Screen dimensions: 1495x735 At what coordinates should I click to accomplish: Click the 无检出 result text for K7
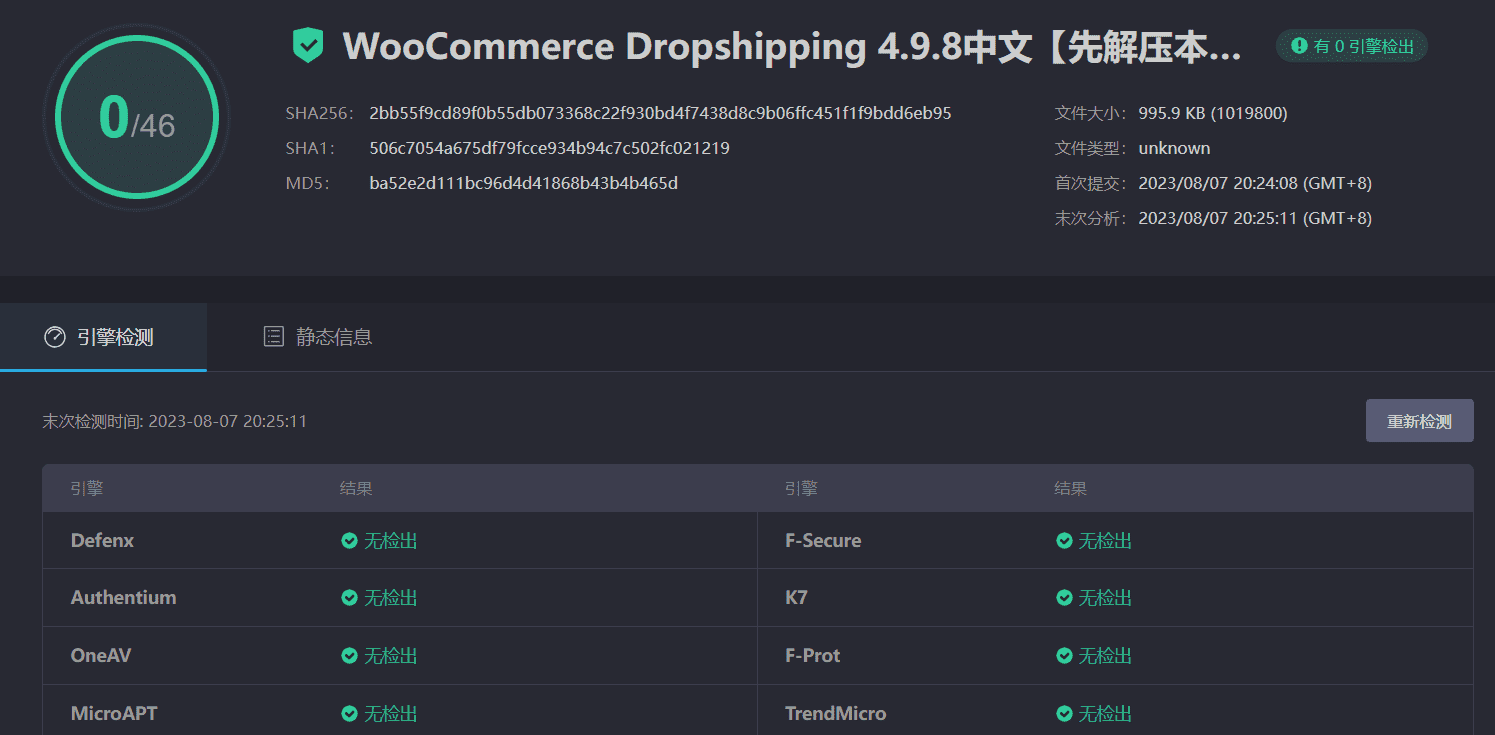coord(1105,598)
